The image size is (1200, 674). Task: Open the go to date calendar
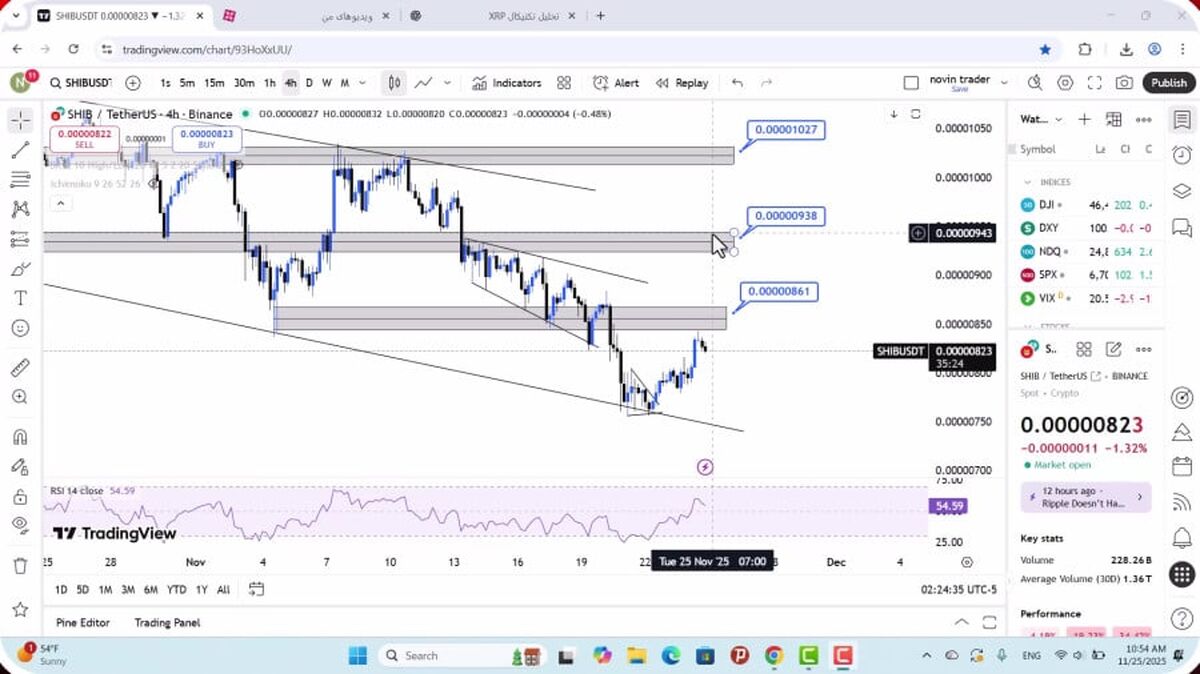click(x=257, y=589)
